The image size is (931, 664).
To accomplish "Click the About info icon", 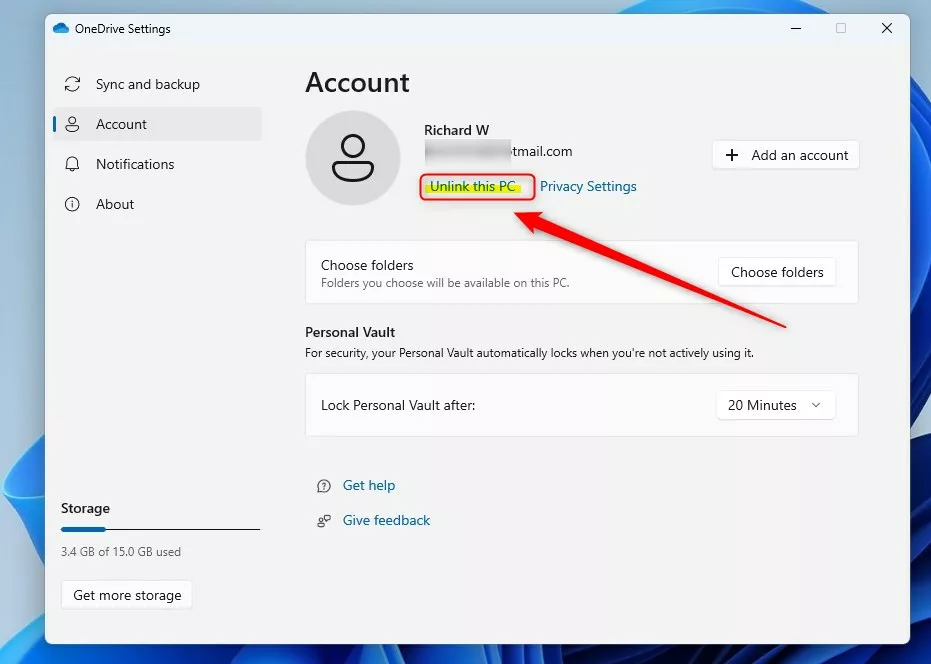I will click(x=72, y=204).
